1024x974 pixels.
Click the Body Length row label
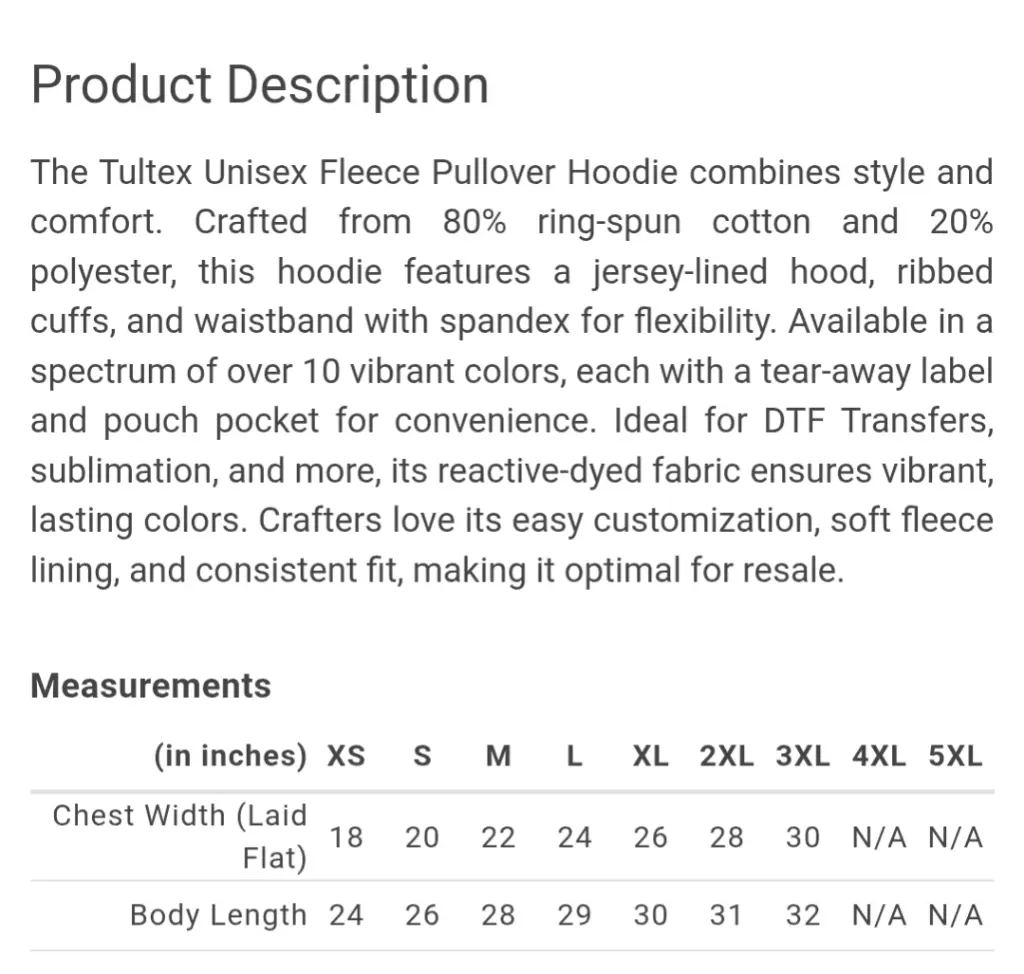(x=218, y=915)
